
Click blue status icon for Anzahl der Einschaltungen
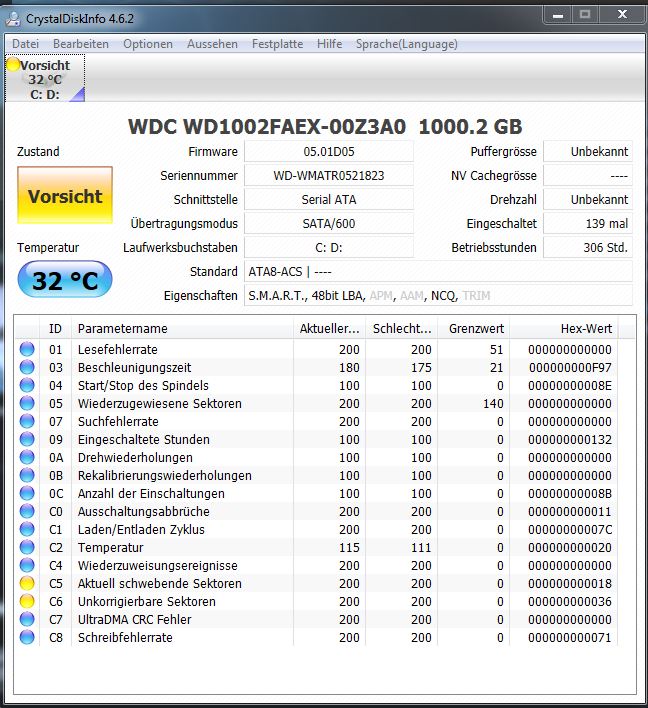27,493
